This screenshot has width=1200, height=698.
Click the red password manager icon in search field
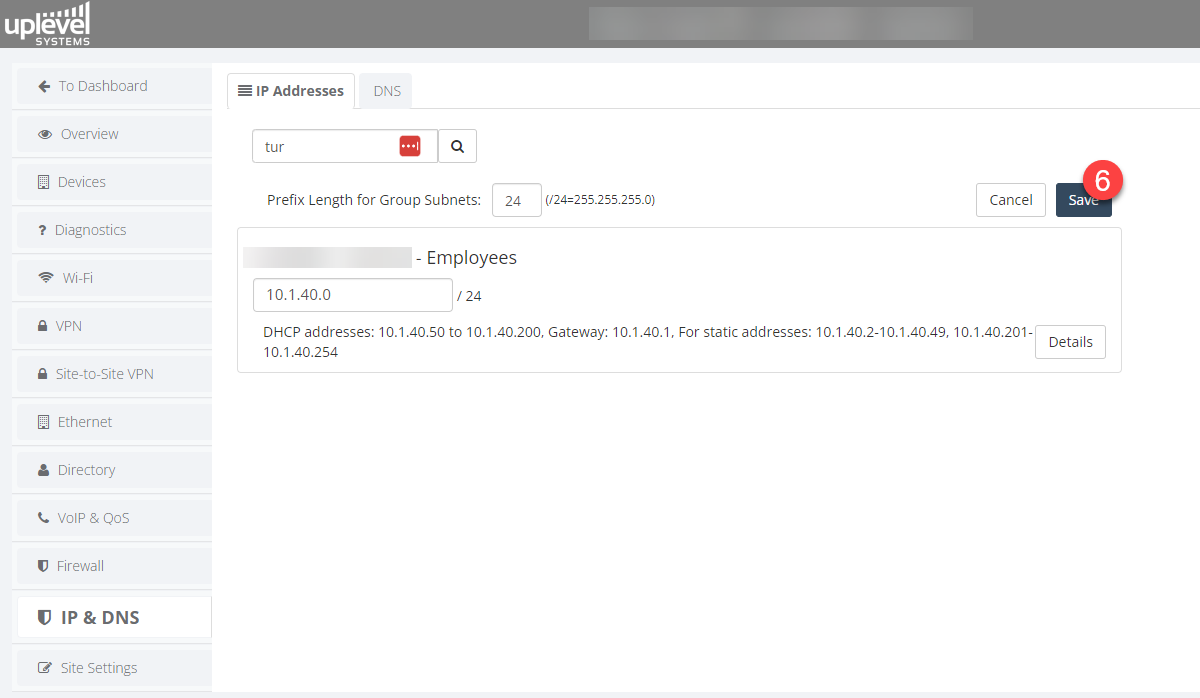click(x=410, y=146)
